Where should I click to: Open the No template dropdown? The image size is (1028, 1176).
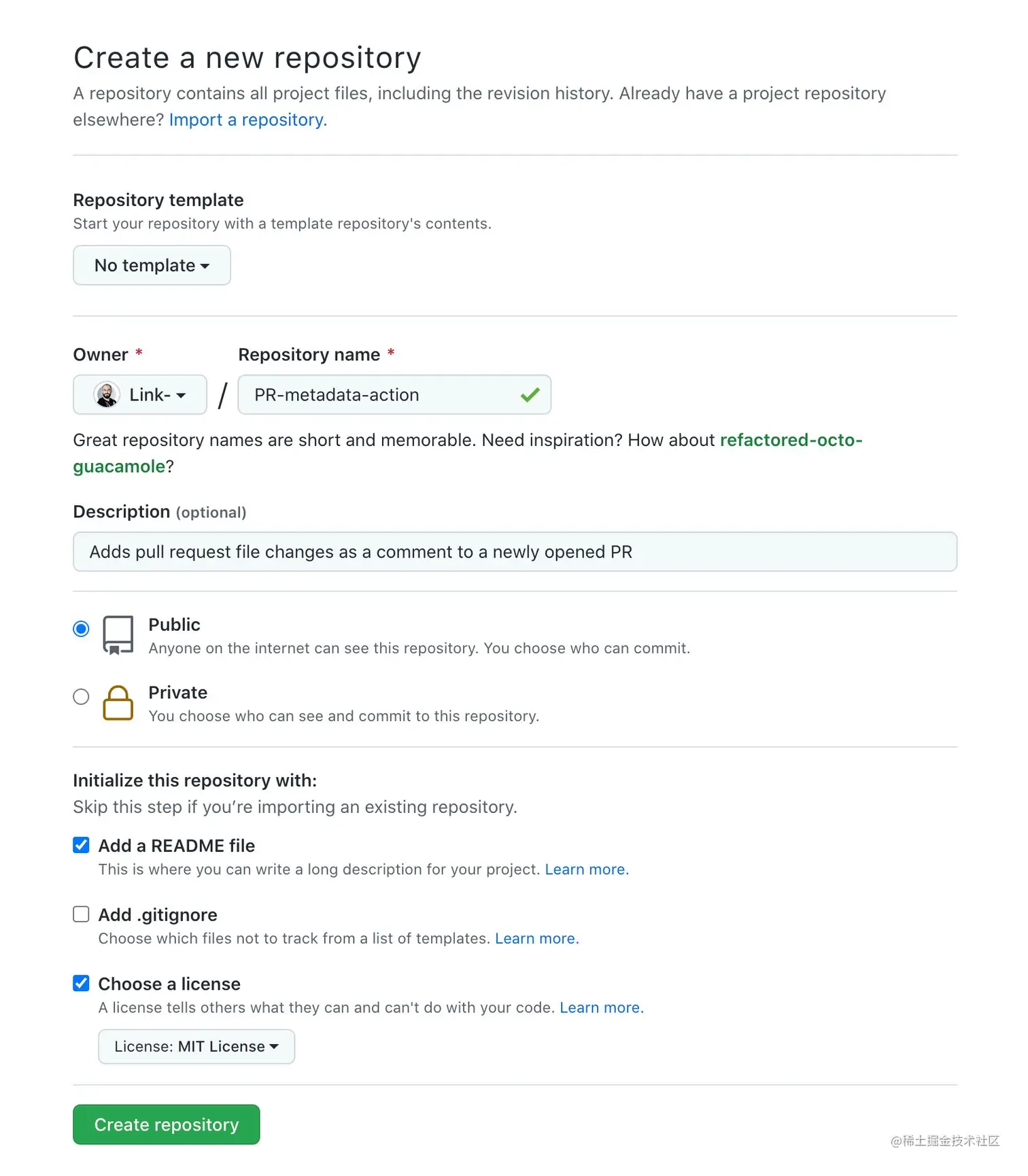[152, 266]
